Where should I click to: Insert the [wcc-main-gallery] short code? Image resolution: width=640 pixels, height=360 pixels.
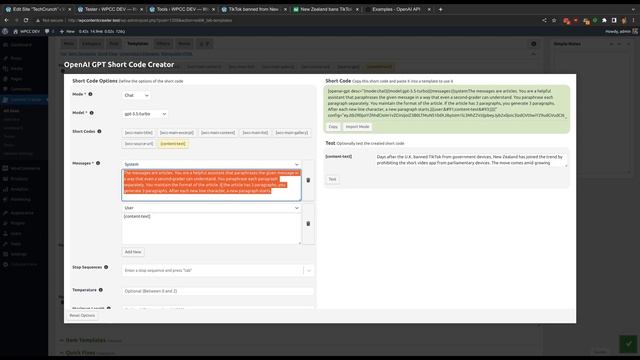(291, 133)
